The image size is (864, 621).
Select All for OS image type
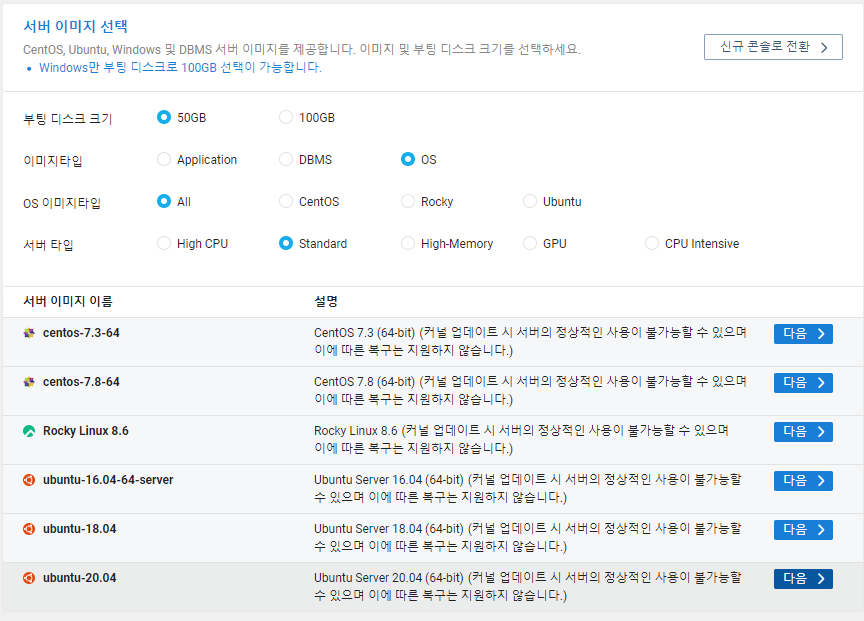click(x=164, y=201)
